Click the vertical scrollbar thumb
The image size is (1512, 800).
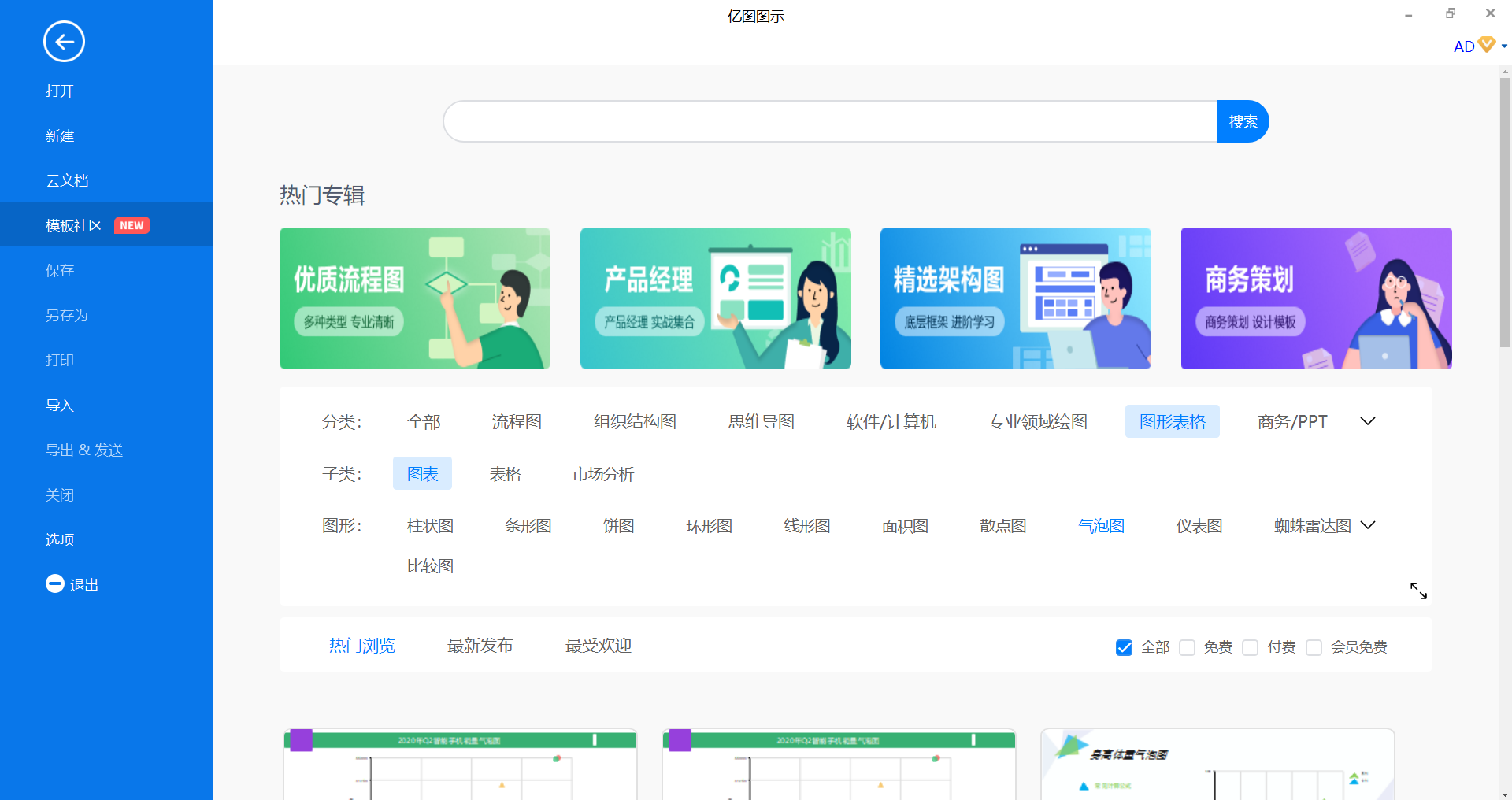1505,211
